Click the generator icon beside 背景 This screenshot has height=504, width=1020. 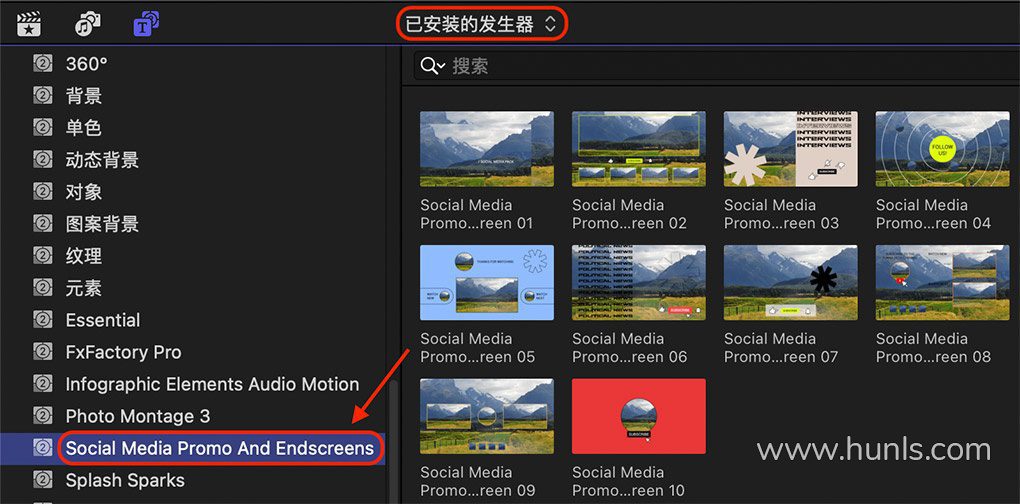pos(43,96)
